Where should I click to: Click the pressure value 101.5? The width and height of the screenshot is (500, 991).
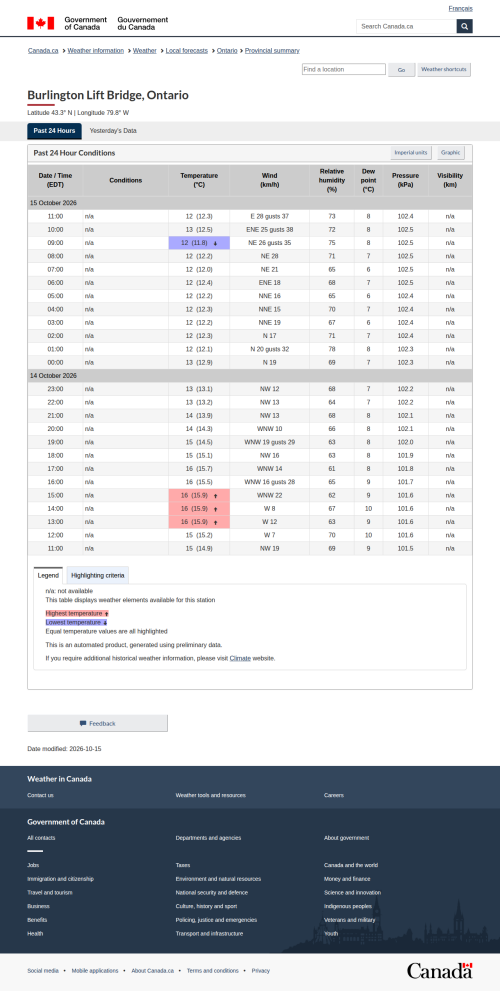click(x=405, y=548)
